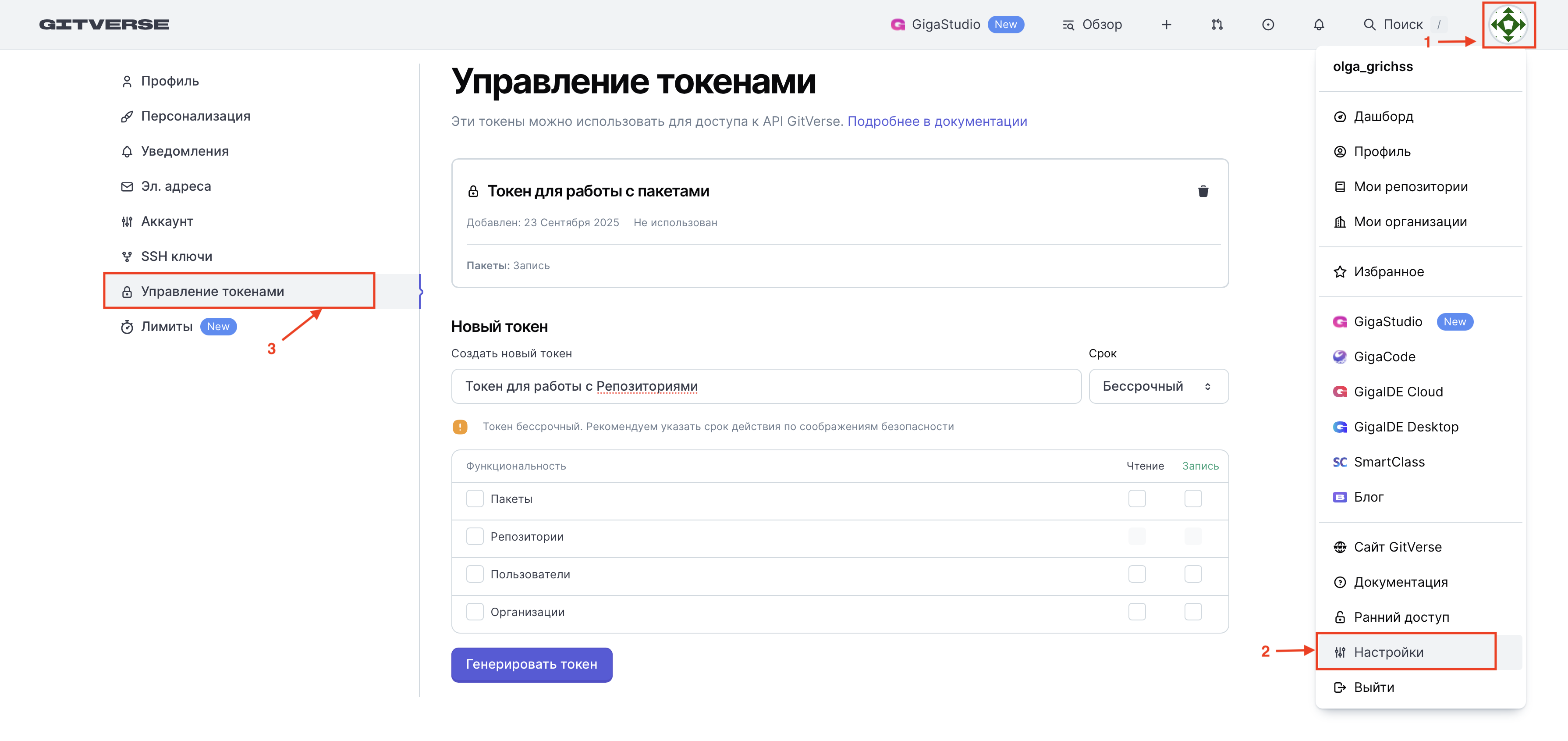This screenshot has height=741, width=1568.
Task: Open the Срок Бессрочный dropdown
Action: (x=1158, y=386)
